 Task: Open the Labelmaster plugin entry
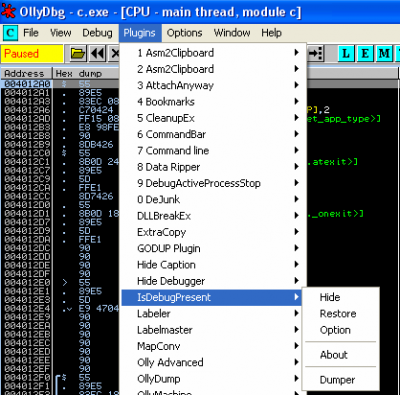[x=213, y=330]
